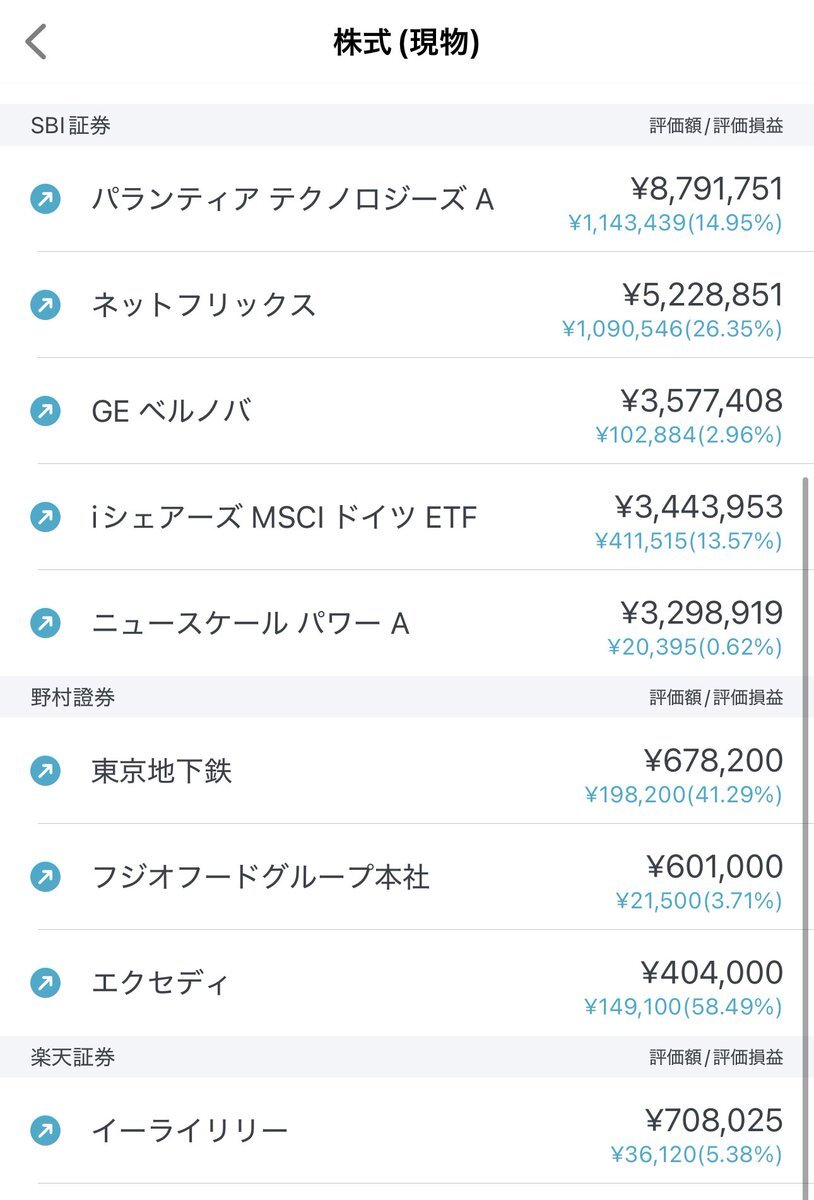Tap arrow icon beside イーライリリー
Screen dimensions: 814x1200
coord(45,1131)
